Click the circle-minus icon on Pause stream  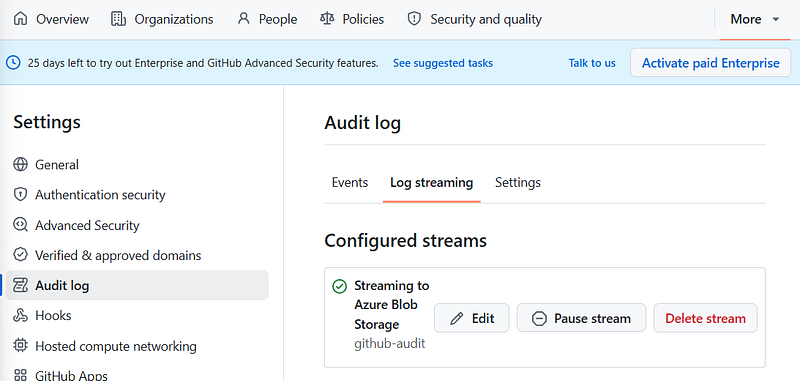pos(539,319)
